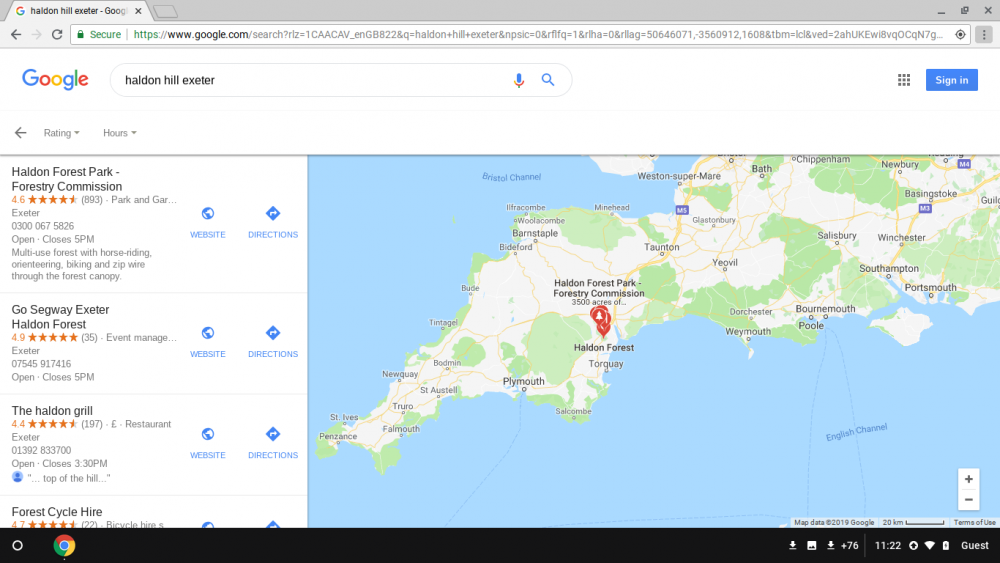
Task: Click the '... top of the hill...' review snippet
Action: (x=69, y=478)
